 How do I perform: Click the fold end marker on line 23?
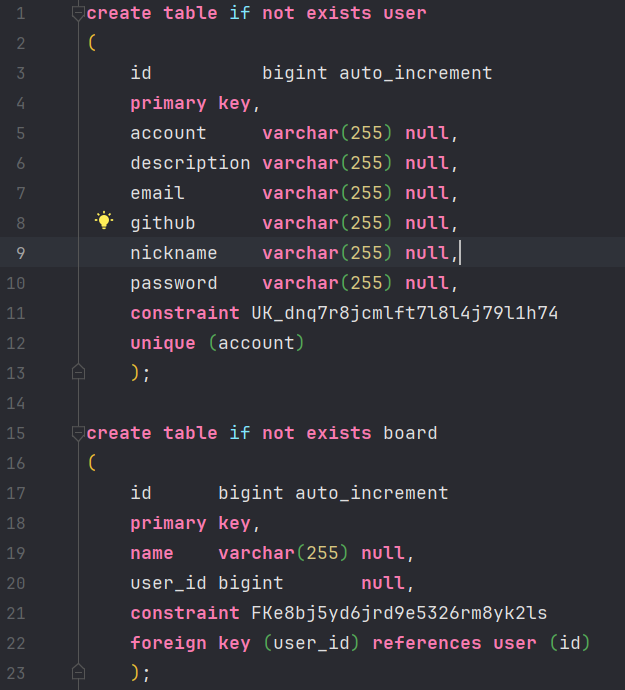(x=78, y=672)
